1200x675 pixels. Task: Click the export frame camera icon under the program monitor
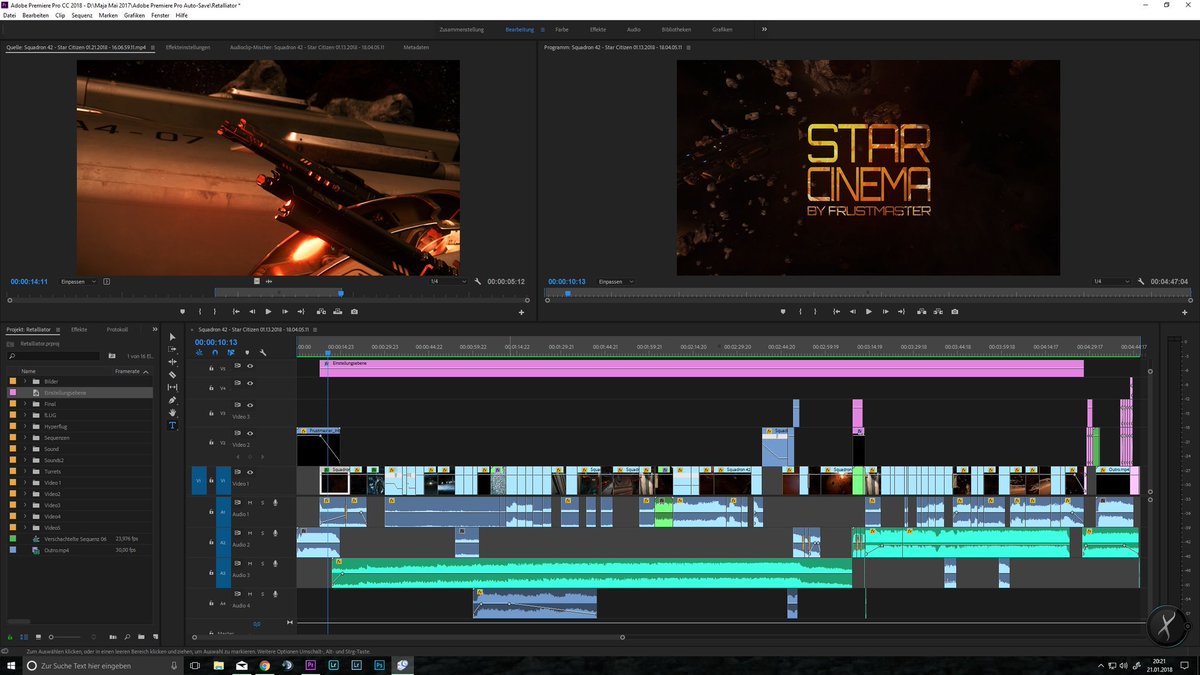[955, 311]
